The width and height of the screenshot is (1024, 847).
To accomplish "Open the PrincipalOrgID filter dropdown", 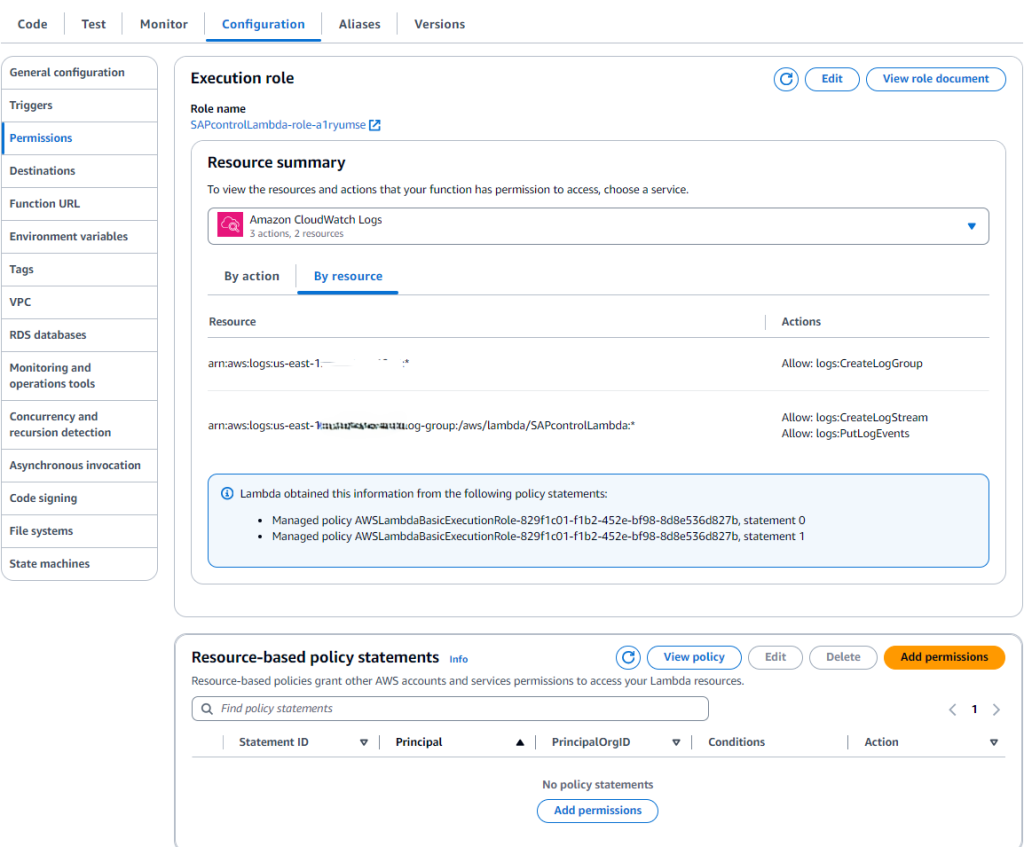I will pyautogui.click(x=676, y=741).
